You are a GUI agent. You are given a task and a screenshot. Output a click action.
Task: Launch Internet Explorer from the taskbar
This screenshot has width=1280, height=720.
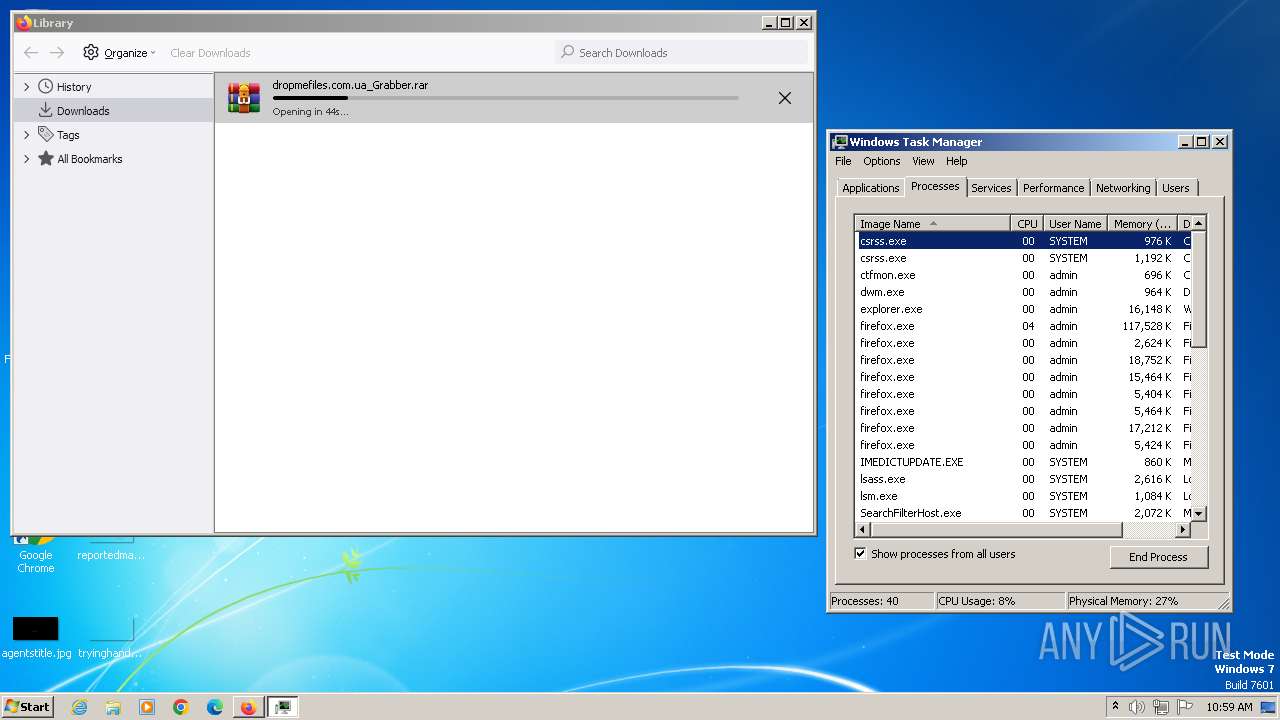[x=79, y=707]
